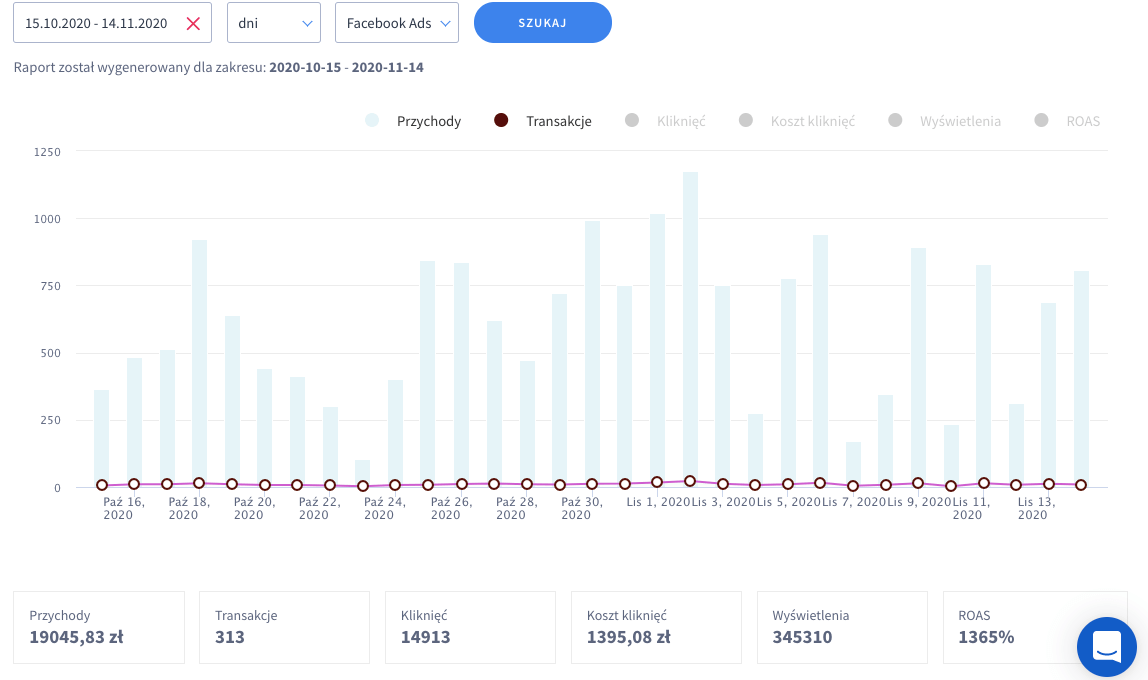Click the tallest revenue bar near Lis 3
The height and width of the screenshot is (680, 1148).
tap(690, 330)
